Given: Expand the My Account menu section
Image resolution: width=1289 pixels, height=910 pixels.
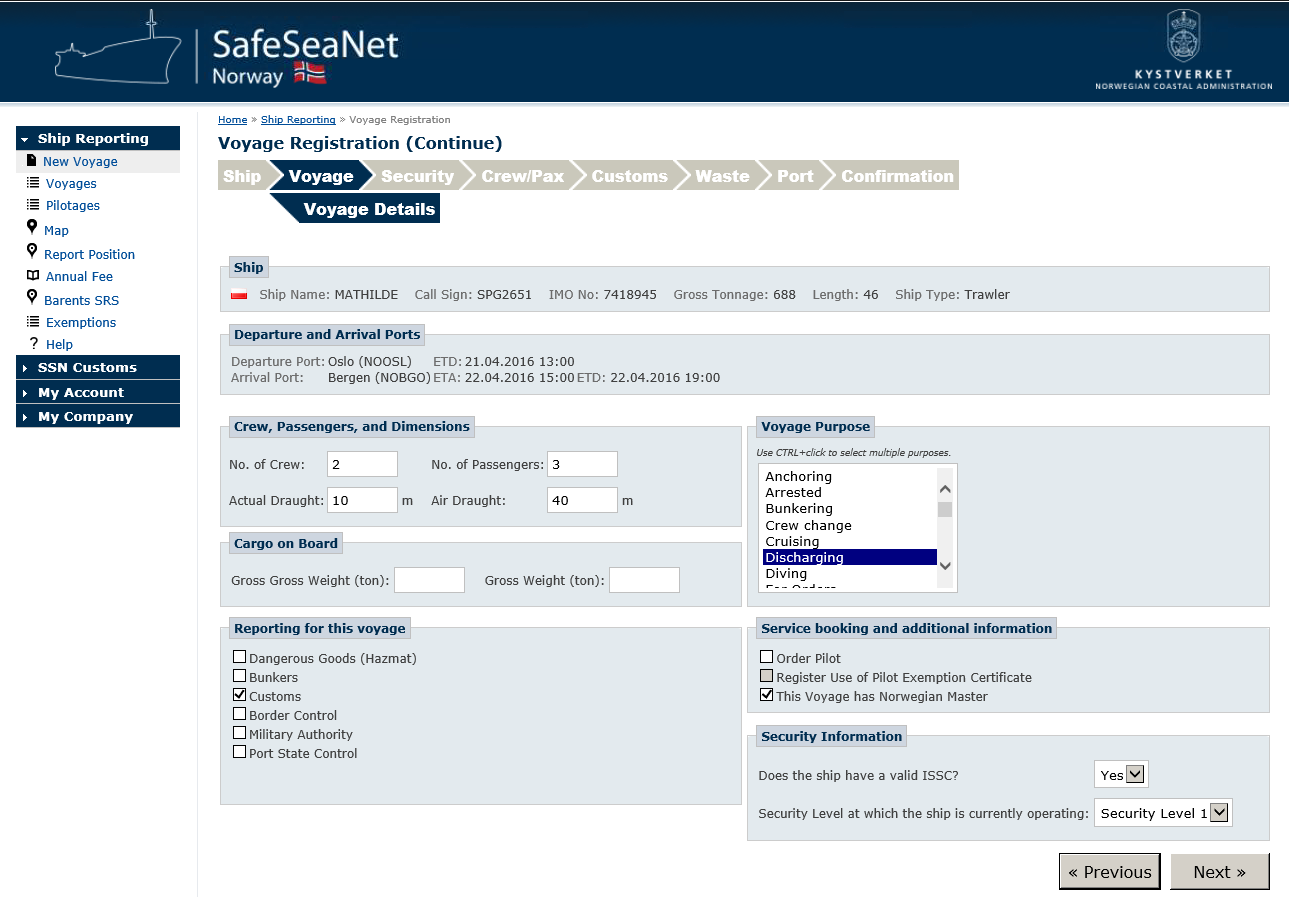Looking at the screenshot, I should [x=98, y=392].
